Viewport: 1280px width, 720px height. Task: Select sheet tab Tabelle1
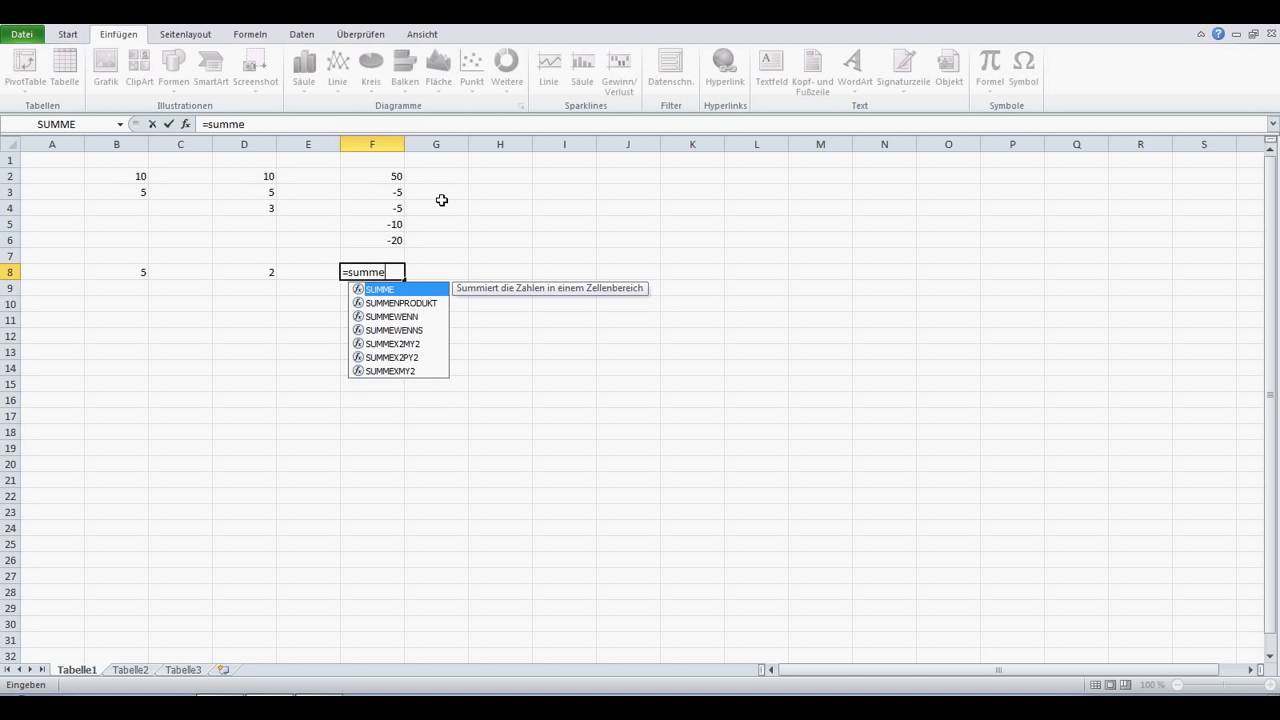pos(77,670)
